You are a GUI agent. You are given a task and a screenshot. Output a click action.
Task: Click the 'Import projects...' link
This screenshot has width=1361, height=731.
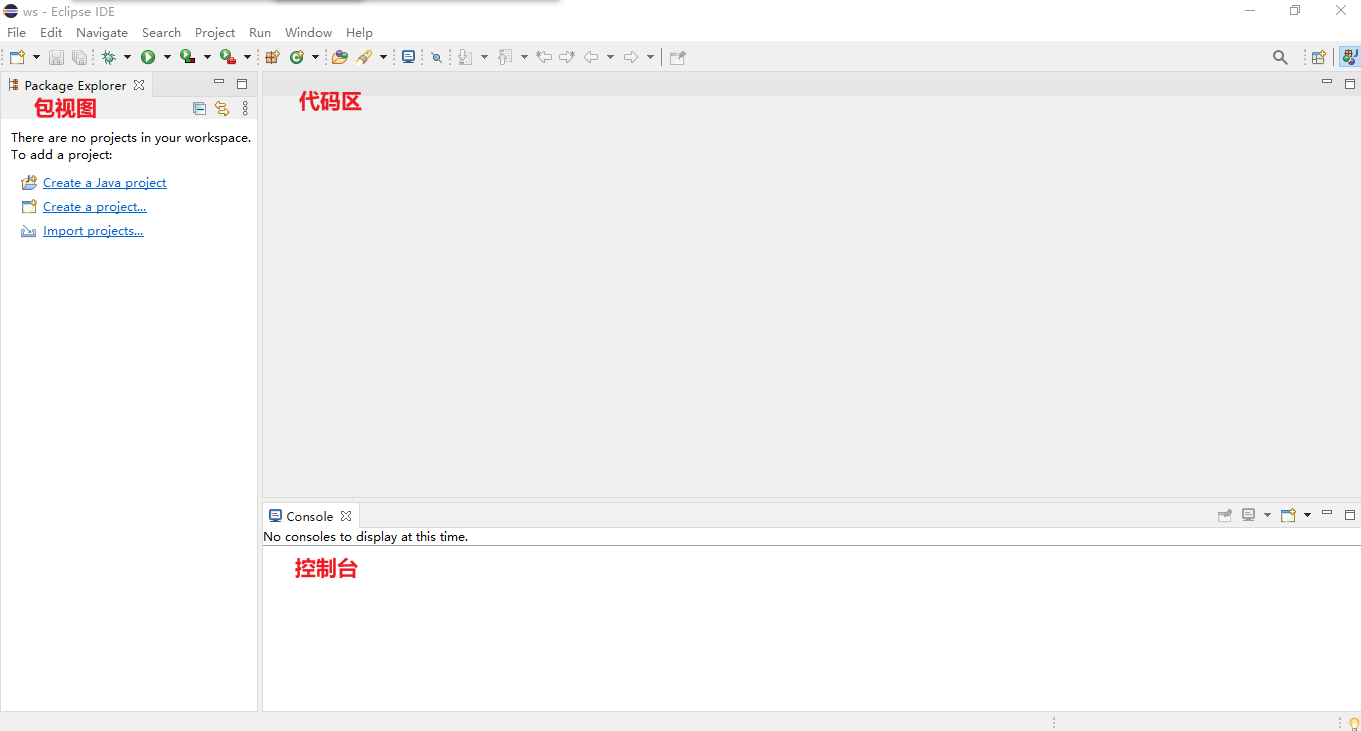[x=93, y=230]
